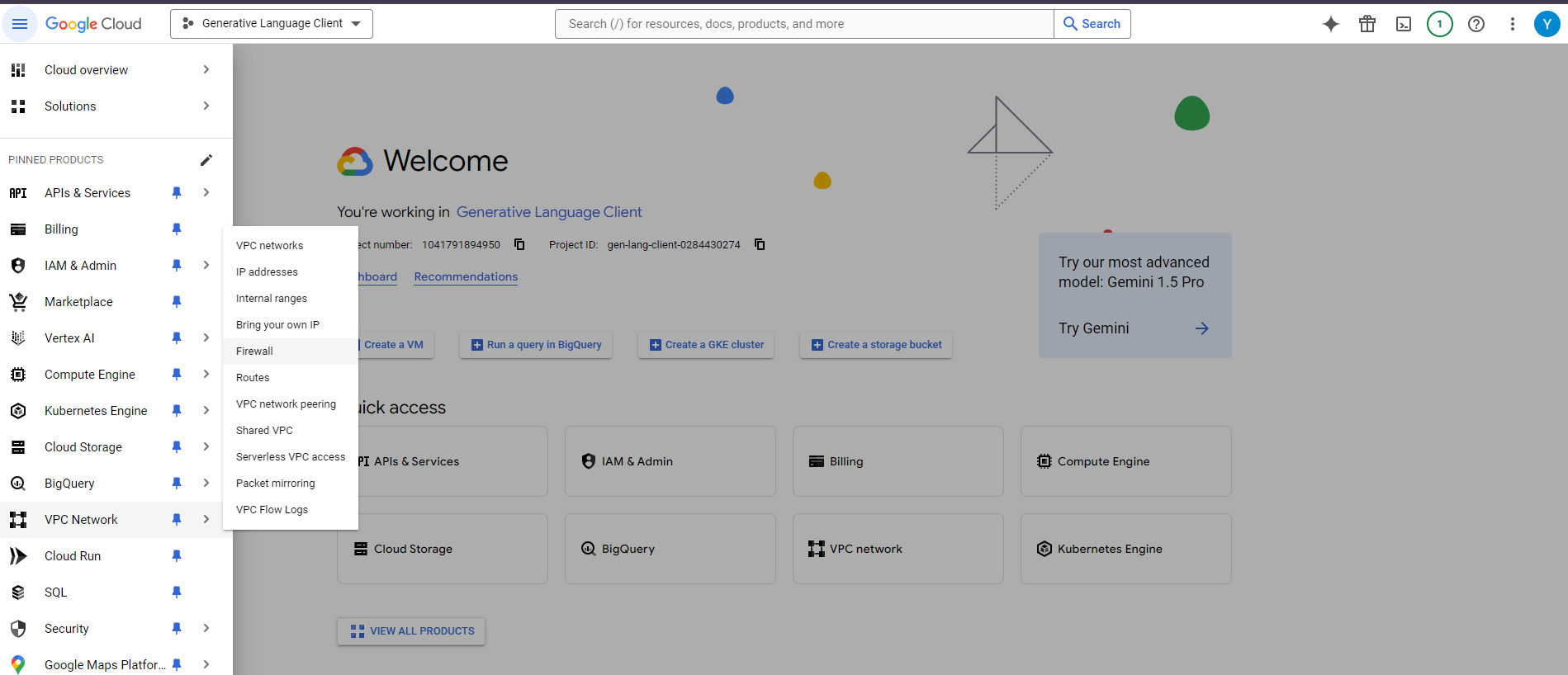
Task: Select Firewall in VPC submenu
Action: (291, 352)
